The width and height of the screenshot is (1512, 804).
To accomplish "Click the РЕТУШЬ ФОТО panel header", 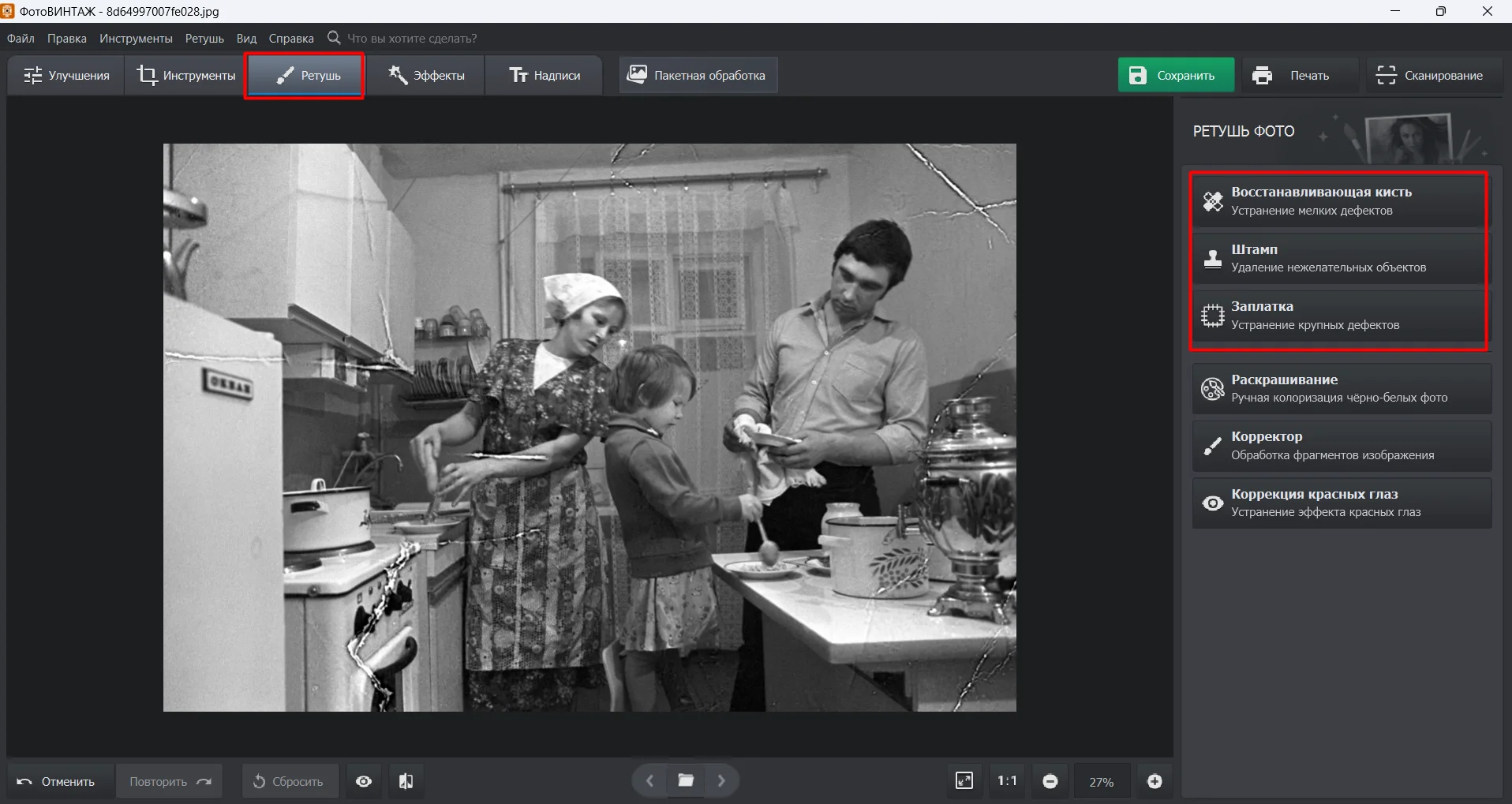I will tap(1244, 131).
